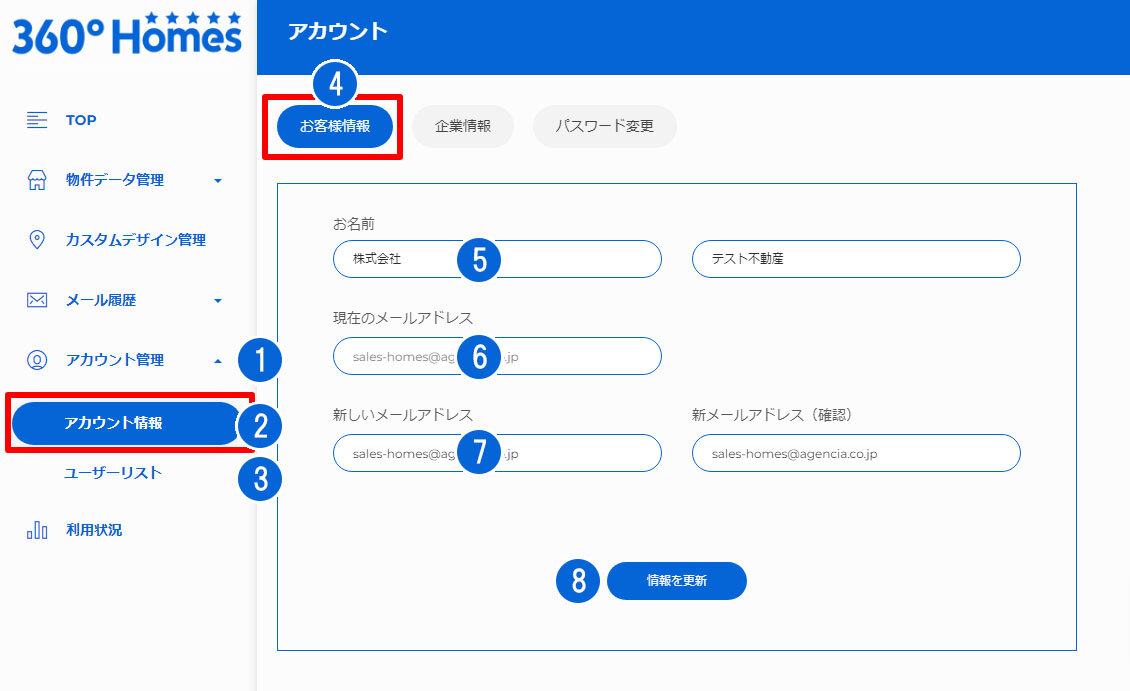1130x691 pixels.
Task: Click the 新メールアドレス（確認） input field
Action: coord(856,453)
